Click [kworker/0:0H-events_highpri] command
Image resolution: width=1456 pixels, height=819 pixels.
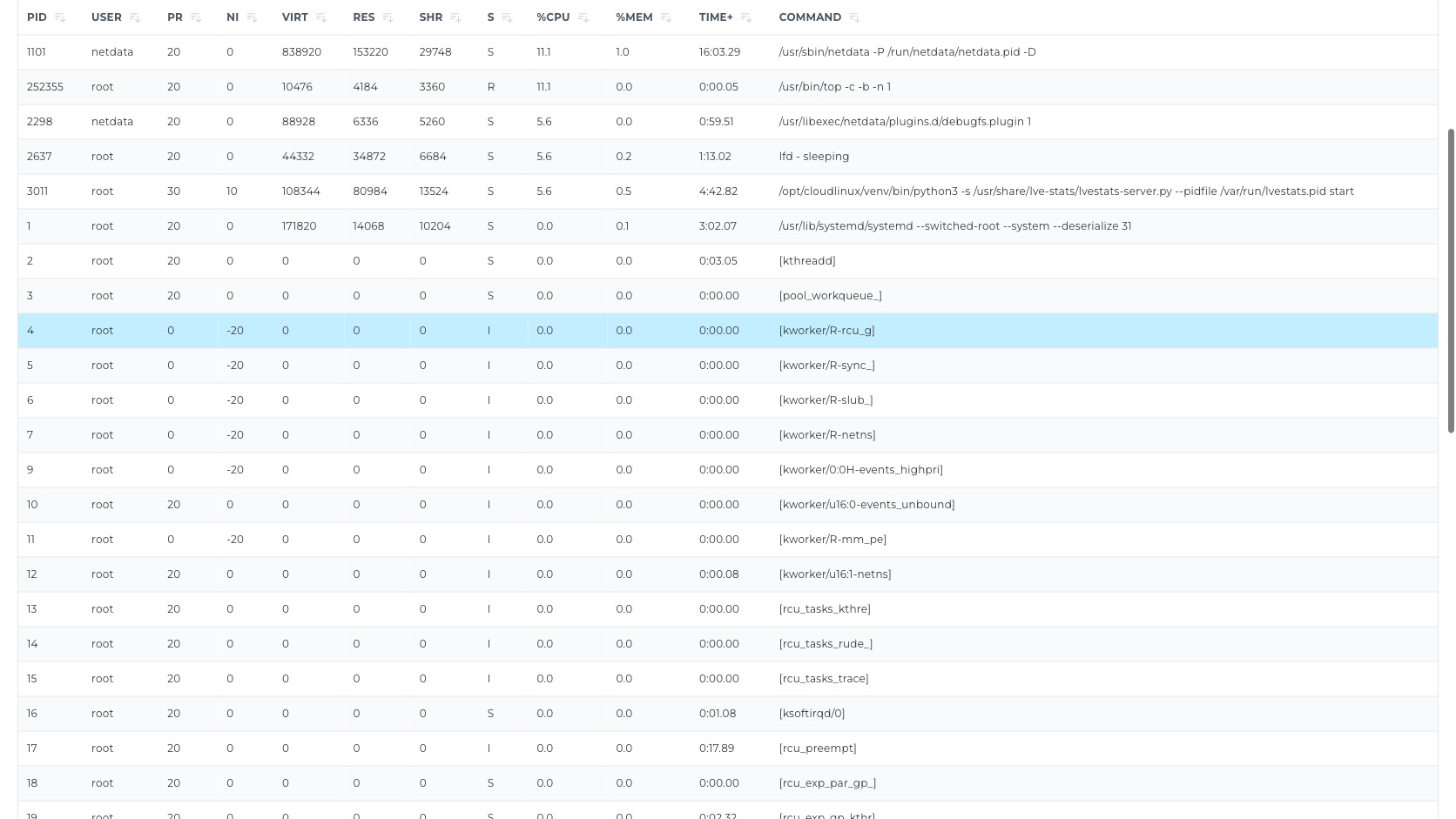(x=860, y=470)
